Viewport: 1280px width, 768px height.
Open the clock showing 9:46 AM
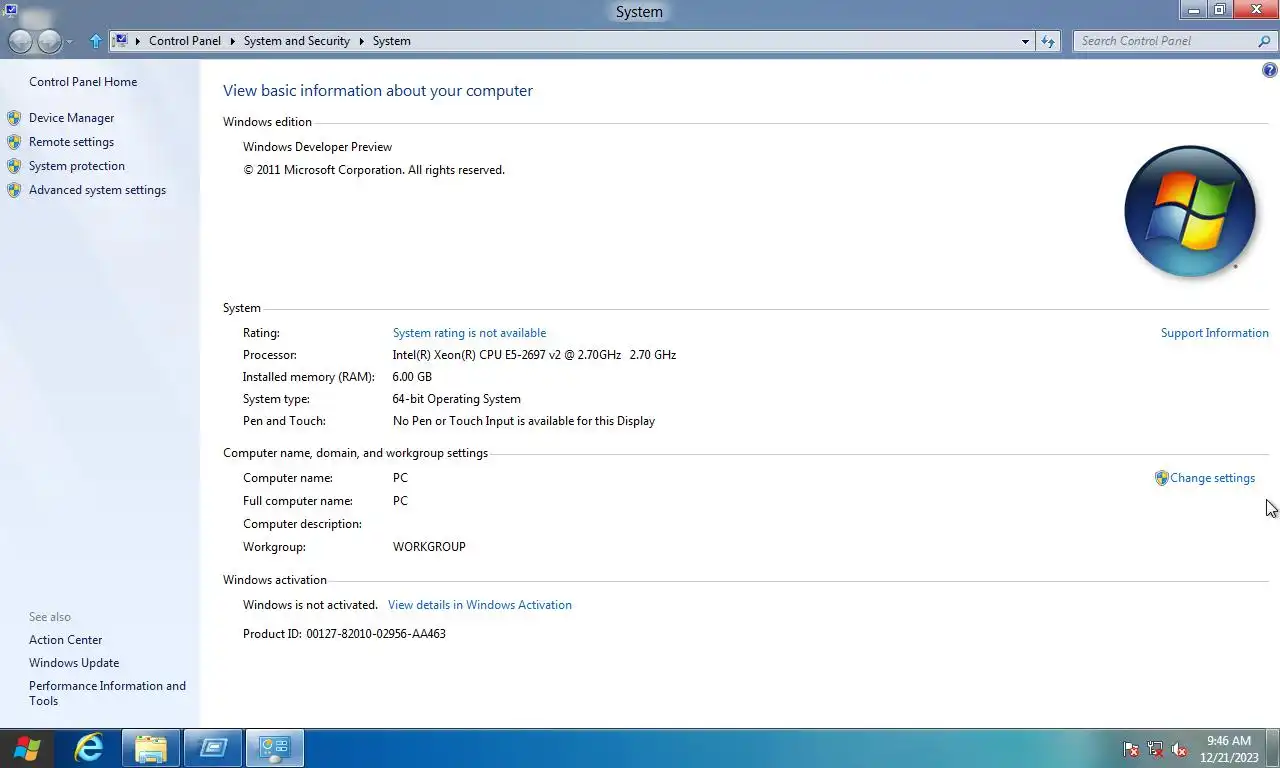1229,749
